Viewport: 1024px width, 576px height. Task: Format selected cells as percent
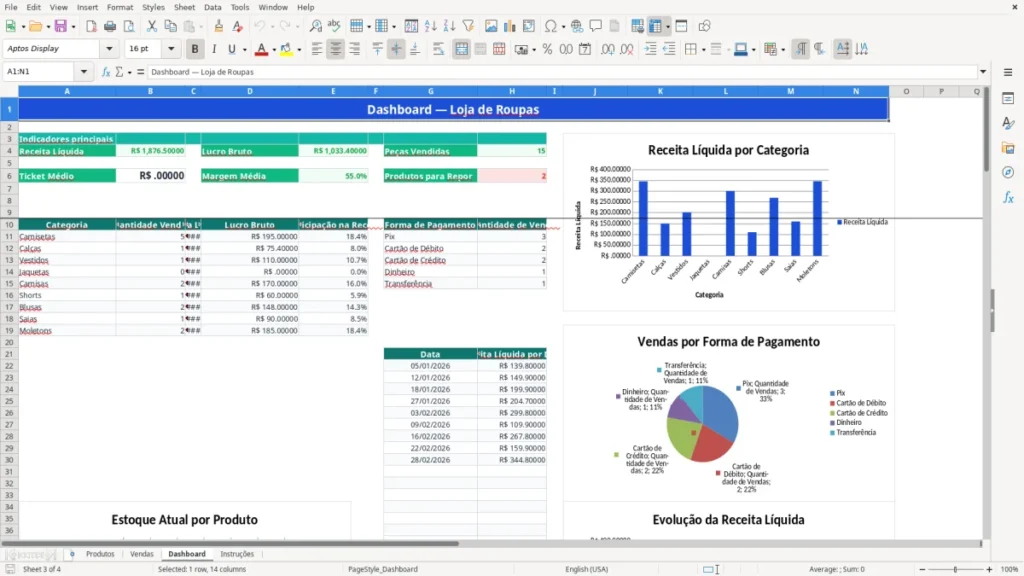click(547, 49)
